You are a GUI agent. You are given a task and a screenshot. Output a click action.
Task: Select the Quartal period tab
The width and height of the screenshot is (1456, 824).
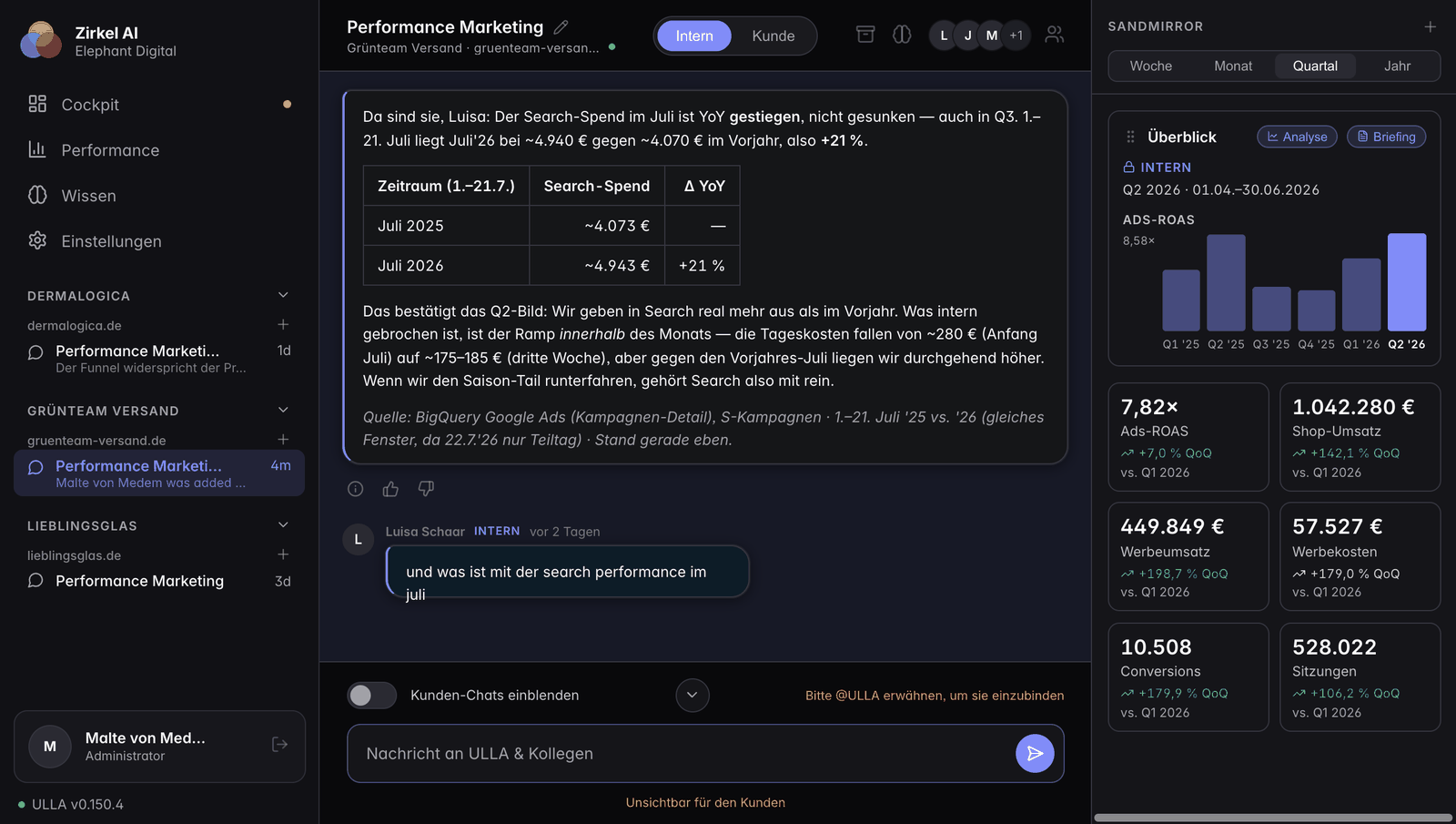tap(1315, 66)
